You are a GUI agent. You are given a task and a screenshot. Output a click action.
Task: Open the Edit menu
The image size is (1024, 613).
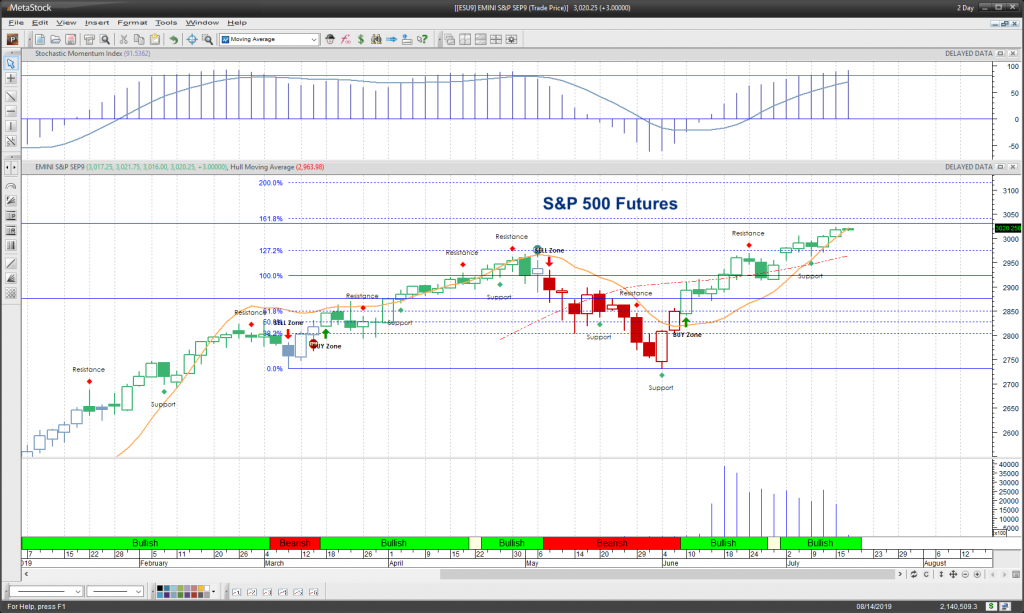click(40, 22)
